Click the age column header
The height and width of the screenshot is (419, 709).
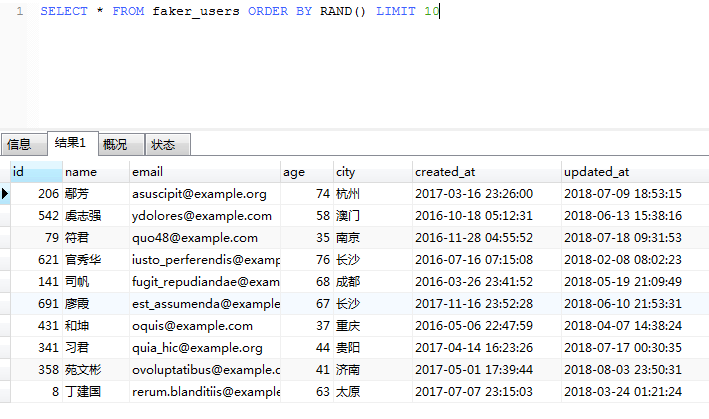click(307, 172)
